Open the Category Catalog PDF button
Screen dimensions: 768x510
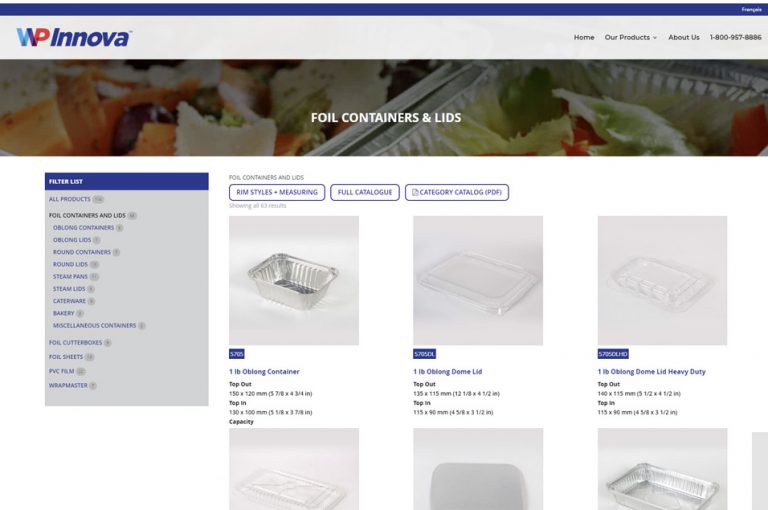[x=456, y=193]
